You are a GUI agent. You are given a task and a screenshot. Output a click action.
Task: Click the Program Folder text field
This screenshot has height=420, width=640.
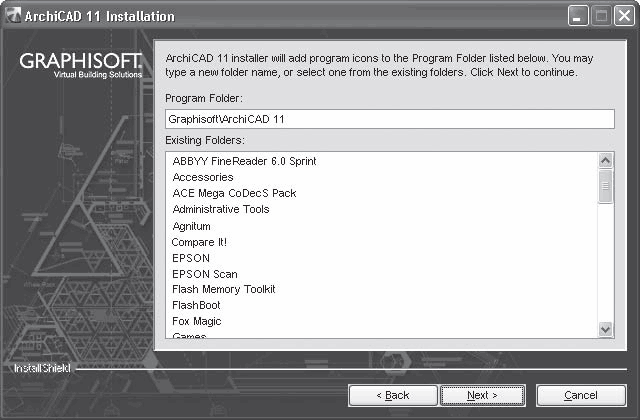[389, 118]
